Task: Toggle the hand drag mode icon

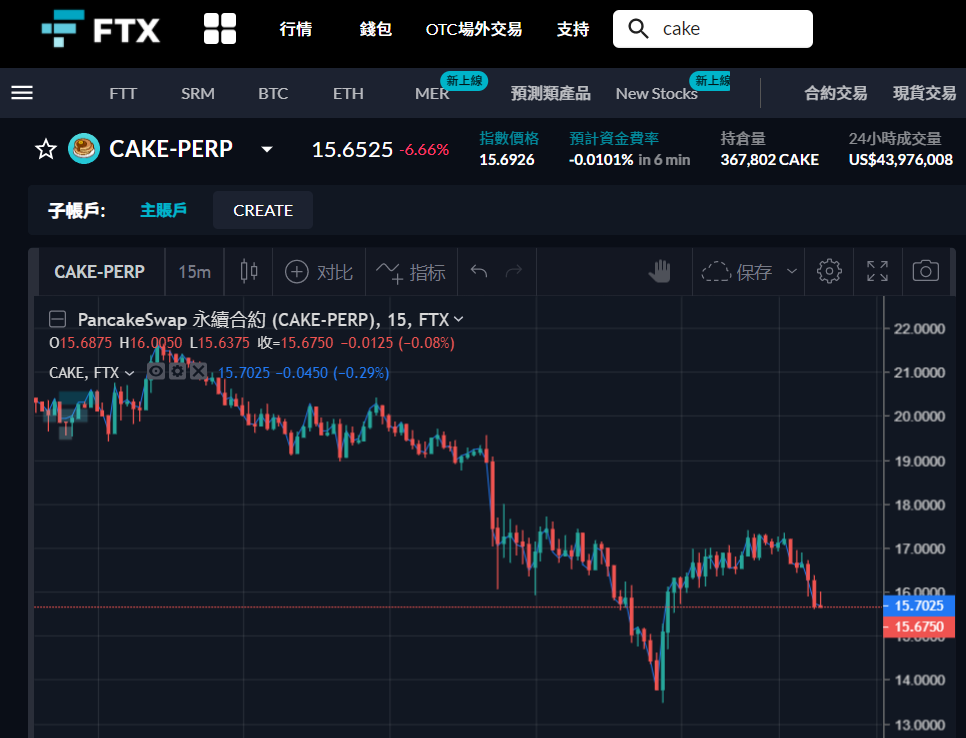Action: (660, 271)
